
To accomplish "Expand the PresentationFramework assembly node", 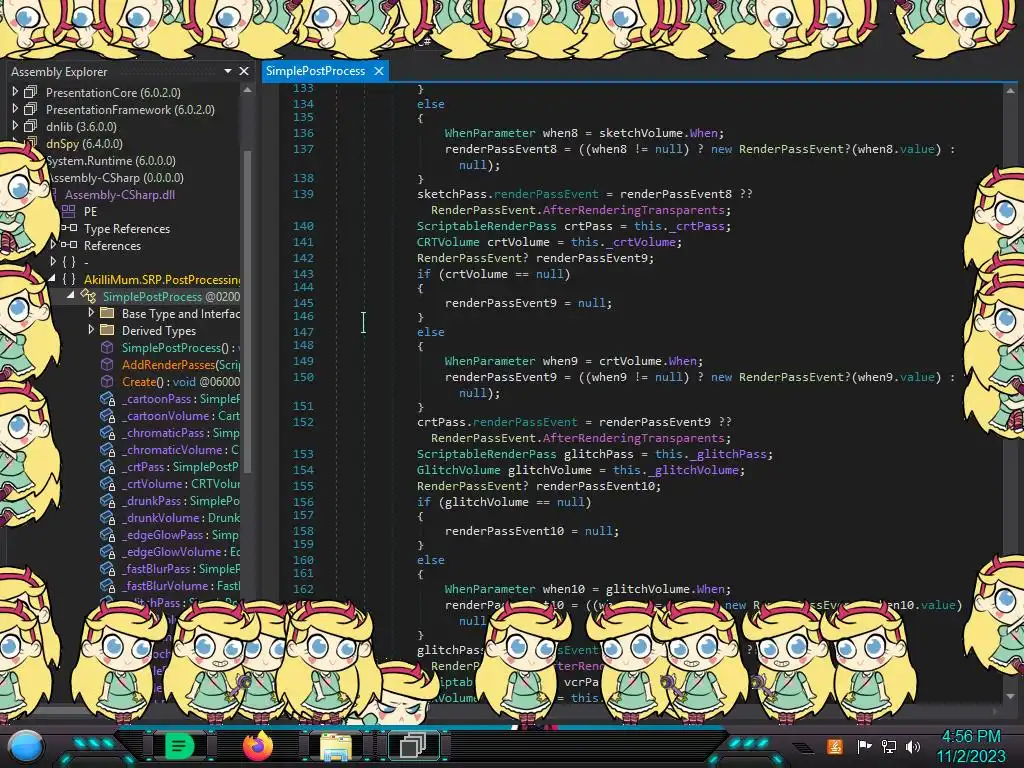I will [x=15, y=109].
